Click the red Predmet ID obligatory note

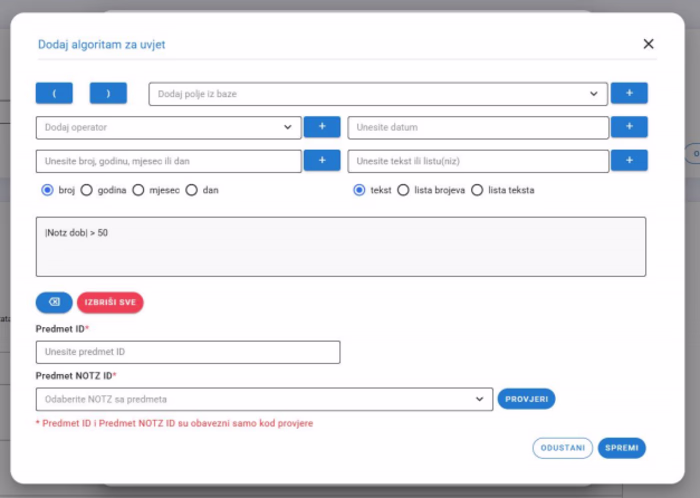(175, 423)
